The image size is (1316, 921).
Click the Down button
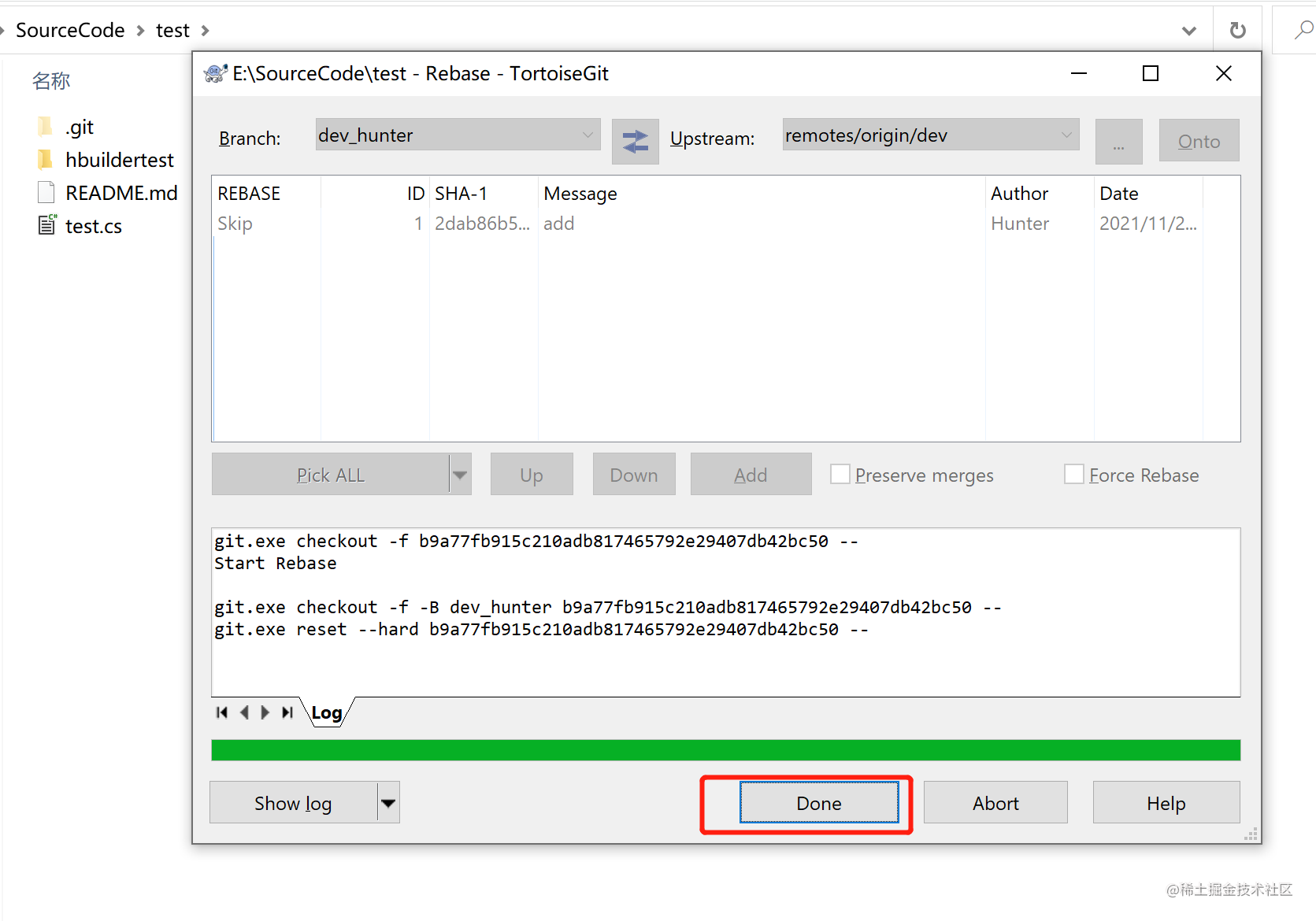point(634,475)
